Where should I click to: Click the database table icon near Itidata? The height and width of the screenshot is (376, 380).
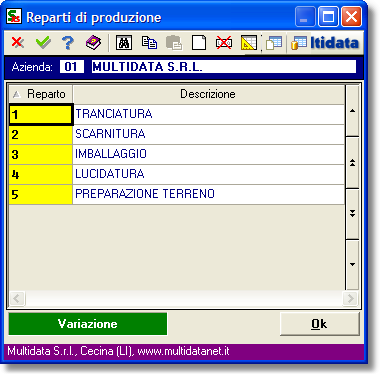299,43
